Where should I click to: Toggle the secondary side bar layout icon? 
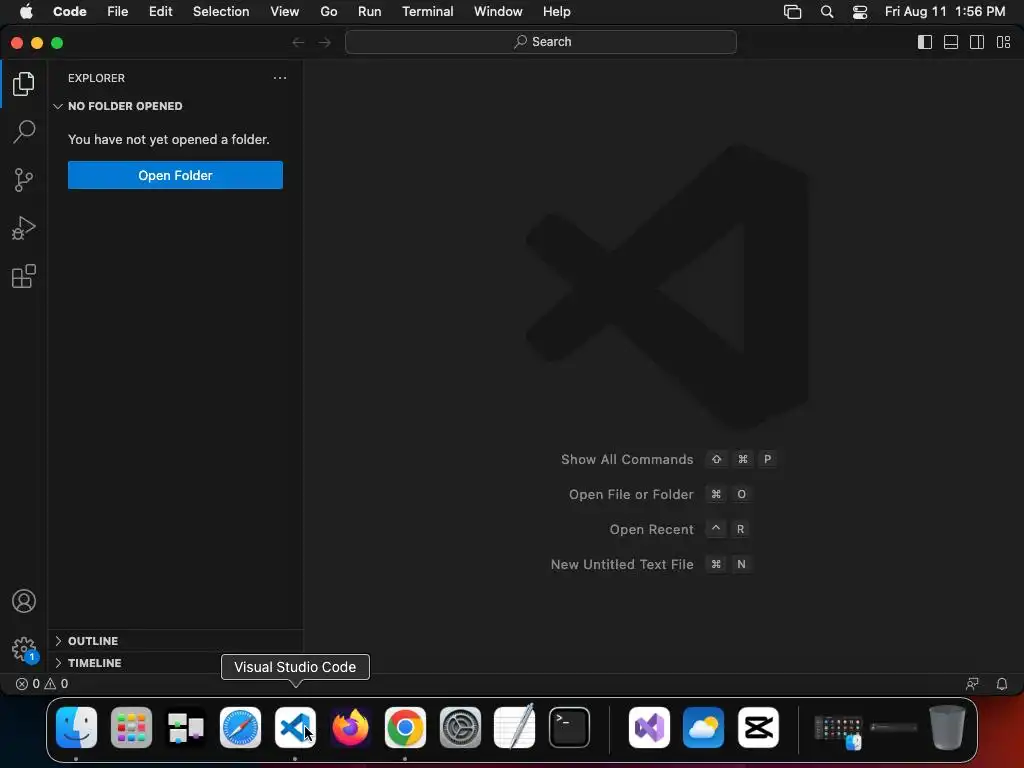[x=977, y=42]
